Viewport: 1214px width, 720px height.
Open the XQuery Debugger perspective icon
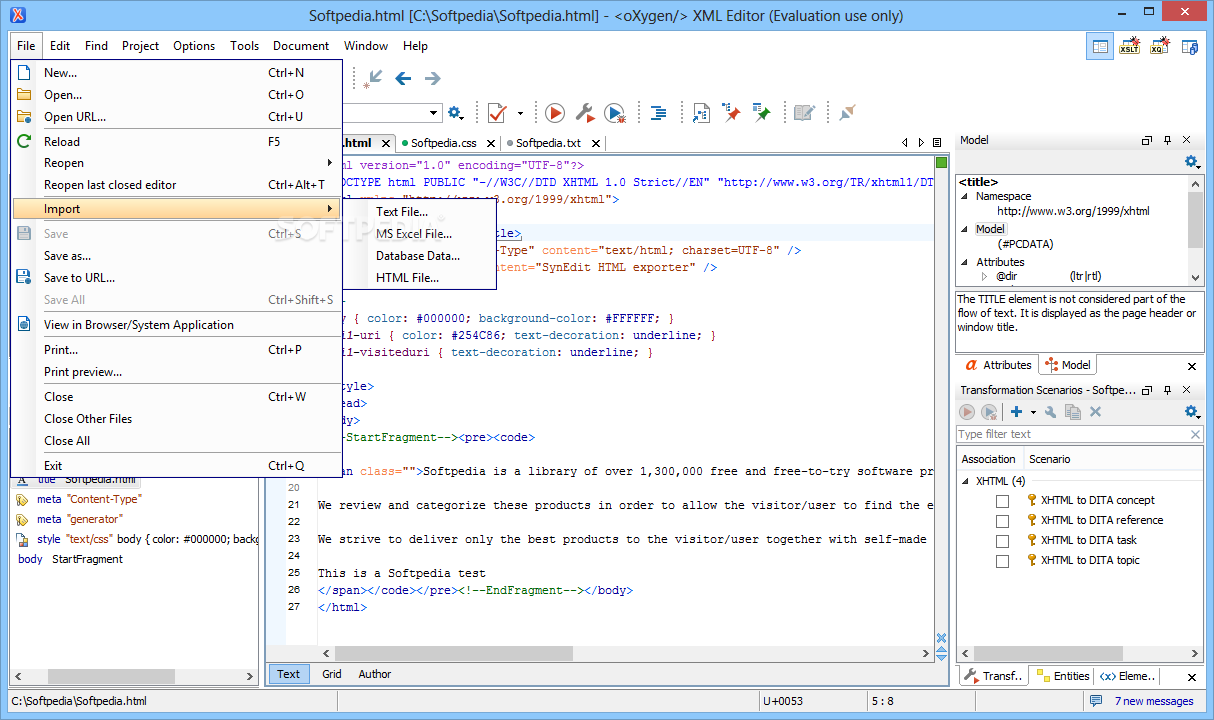point(1160,46)
